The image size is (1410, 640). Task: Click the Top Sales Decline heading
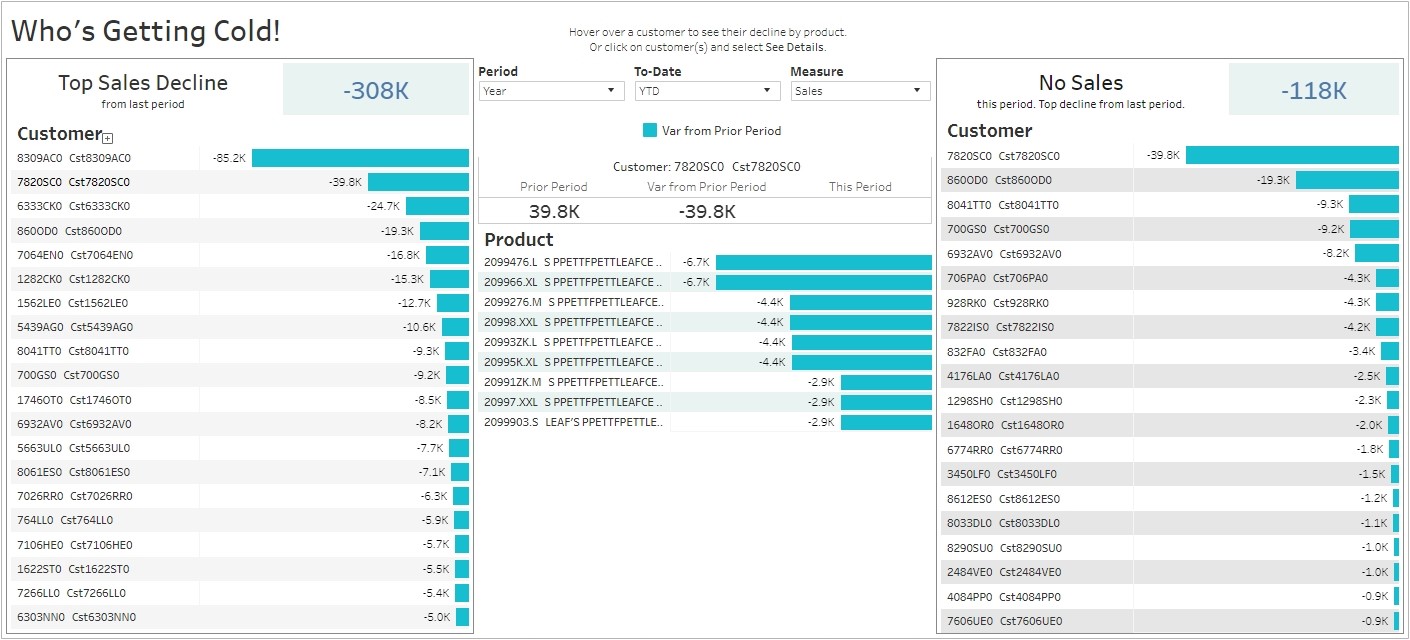pyautogui.click(x=143, y=83)
